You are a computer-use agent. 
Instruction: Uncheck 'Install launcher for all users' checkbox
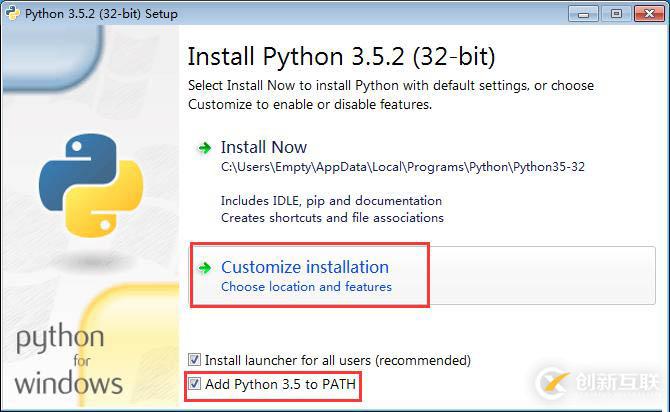coord(195,360)
